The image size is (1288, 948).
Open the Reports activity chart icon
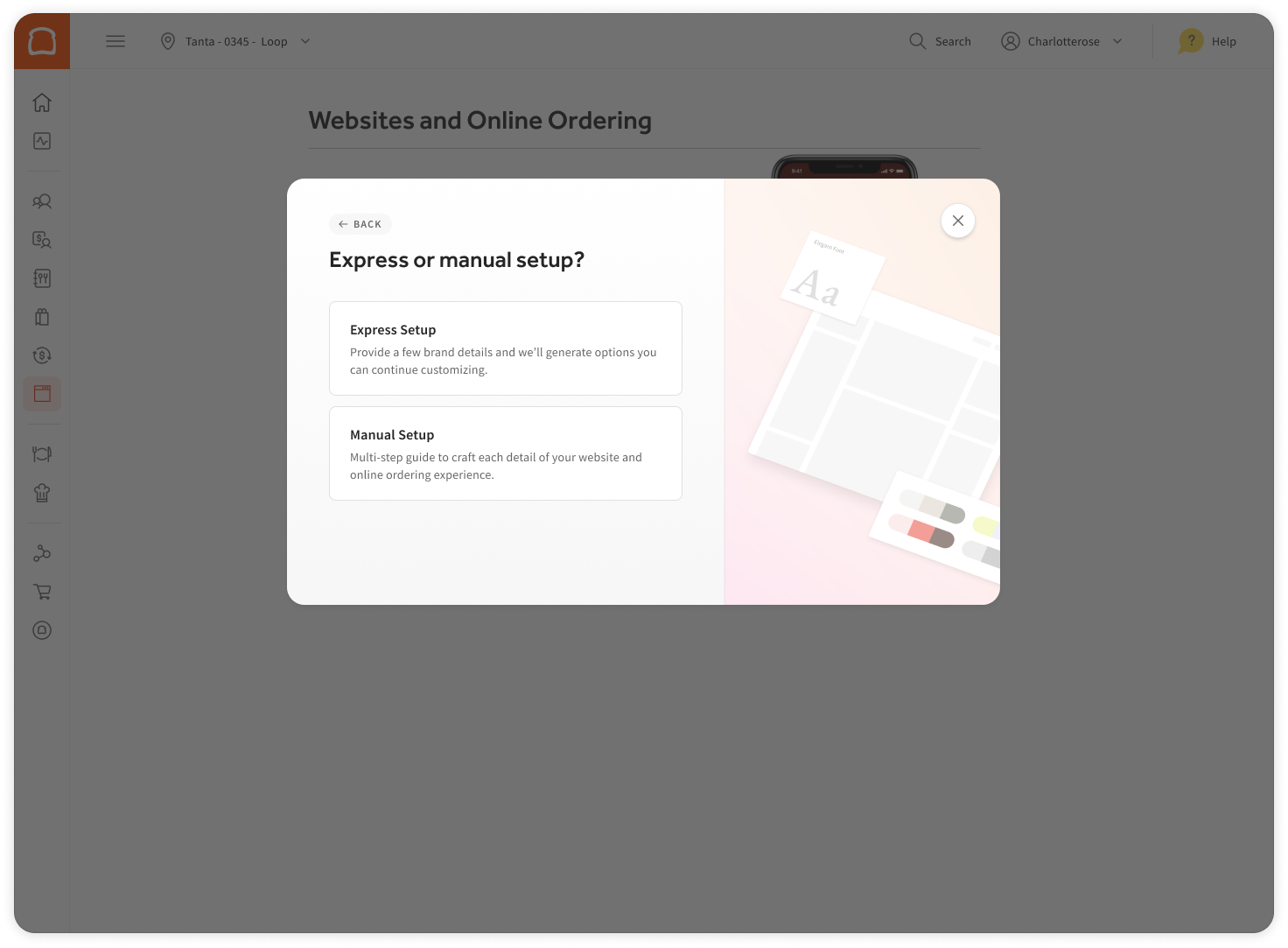[x=42, y=141]
